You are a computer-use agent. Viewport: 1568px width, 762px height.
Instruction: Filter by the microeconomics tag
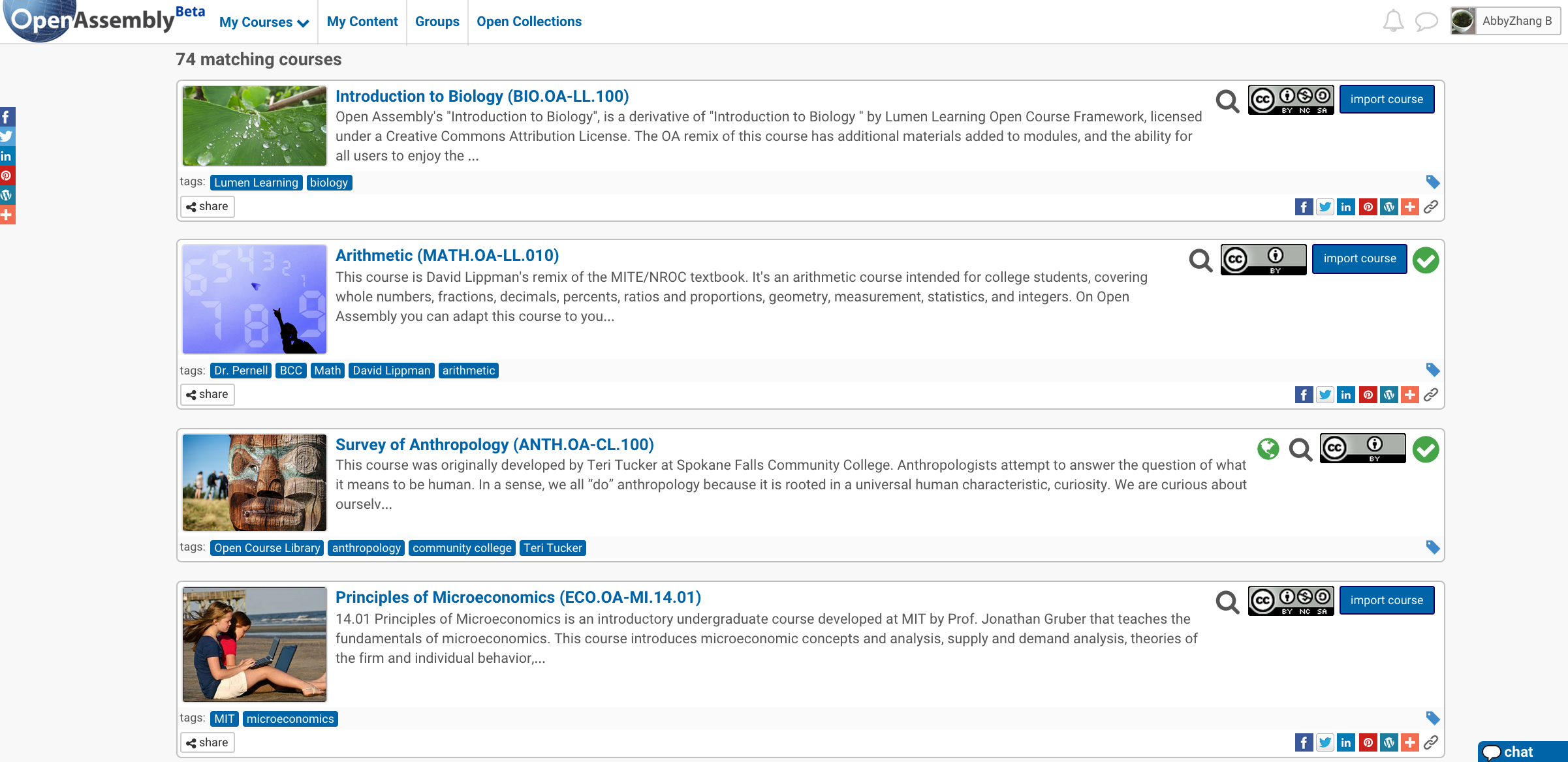tap(290, 719)
